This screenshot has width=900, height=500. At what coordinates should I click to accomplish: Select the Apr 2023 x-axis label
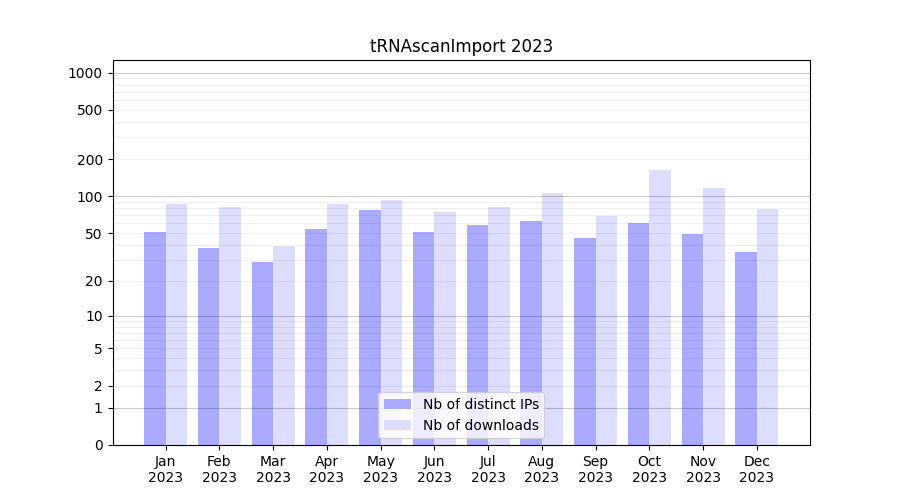(327, 469)
